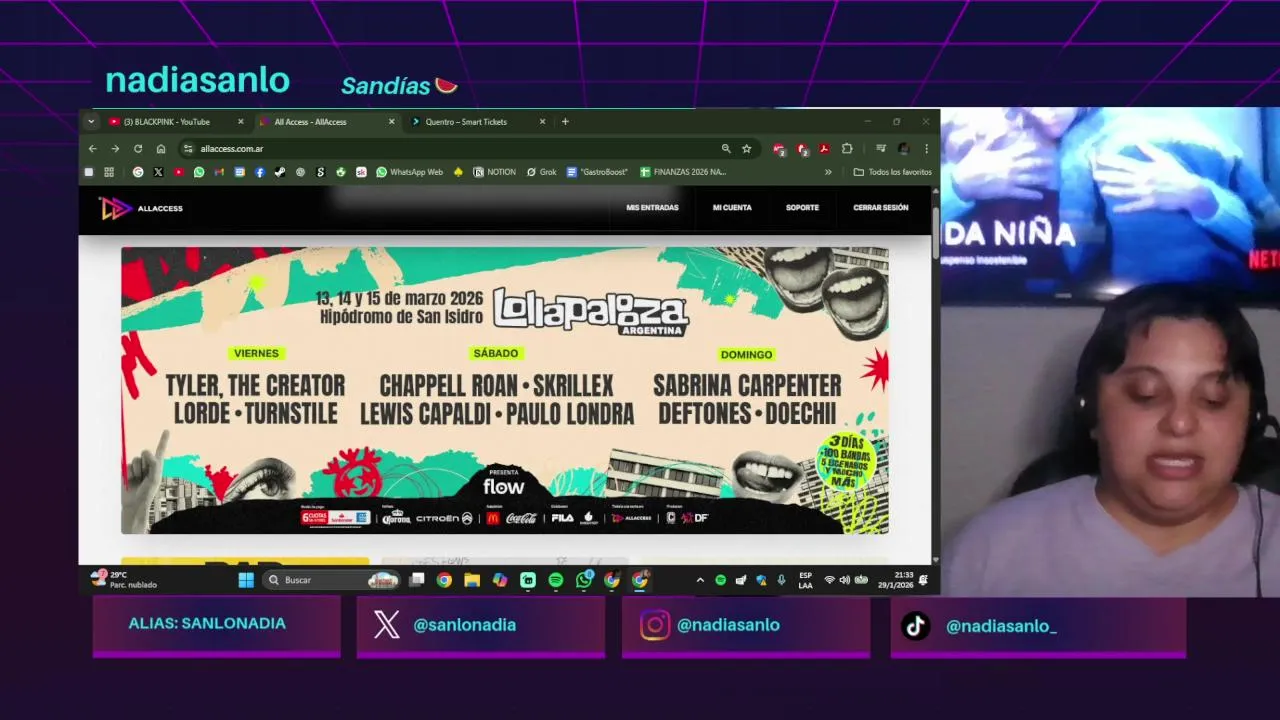
Task: Open the Chrome three-dot menu
Action: tap(926, 149)
